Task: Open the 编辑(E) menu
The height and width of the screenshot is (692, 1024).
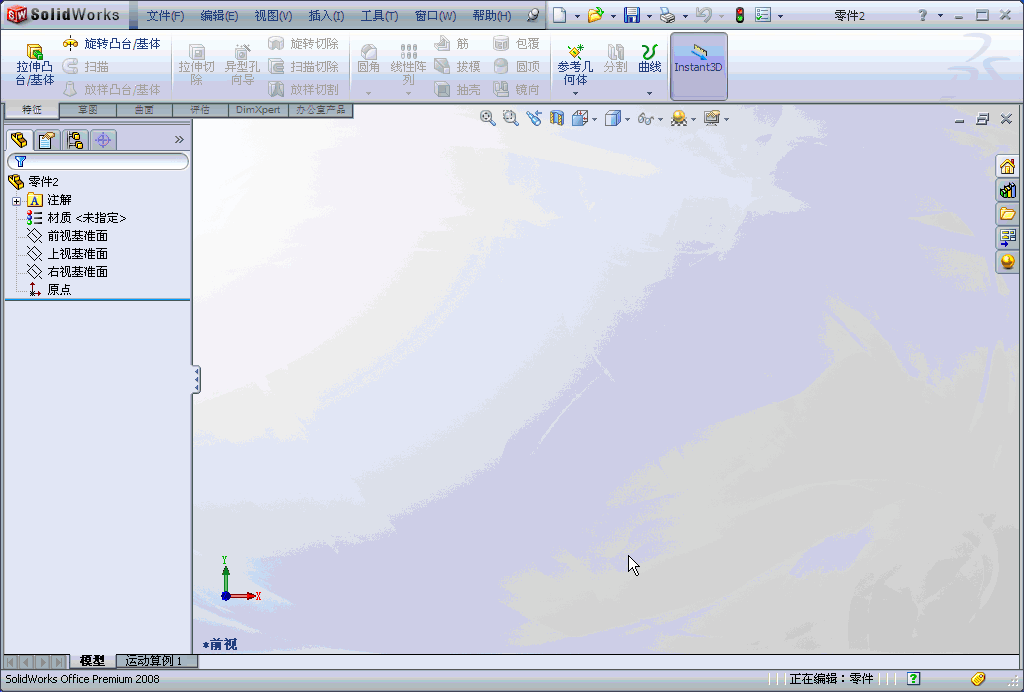Action: 219,16
